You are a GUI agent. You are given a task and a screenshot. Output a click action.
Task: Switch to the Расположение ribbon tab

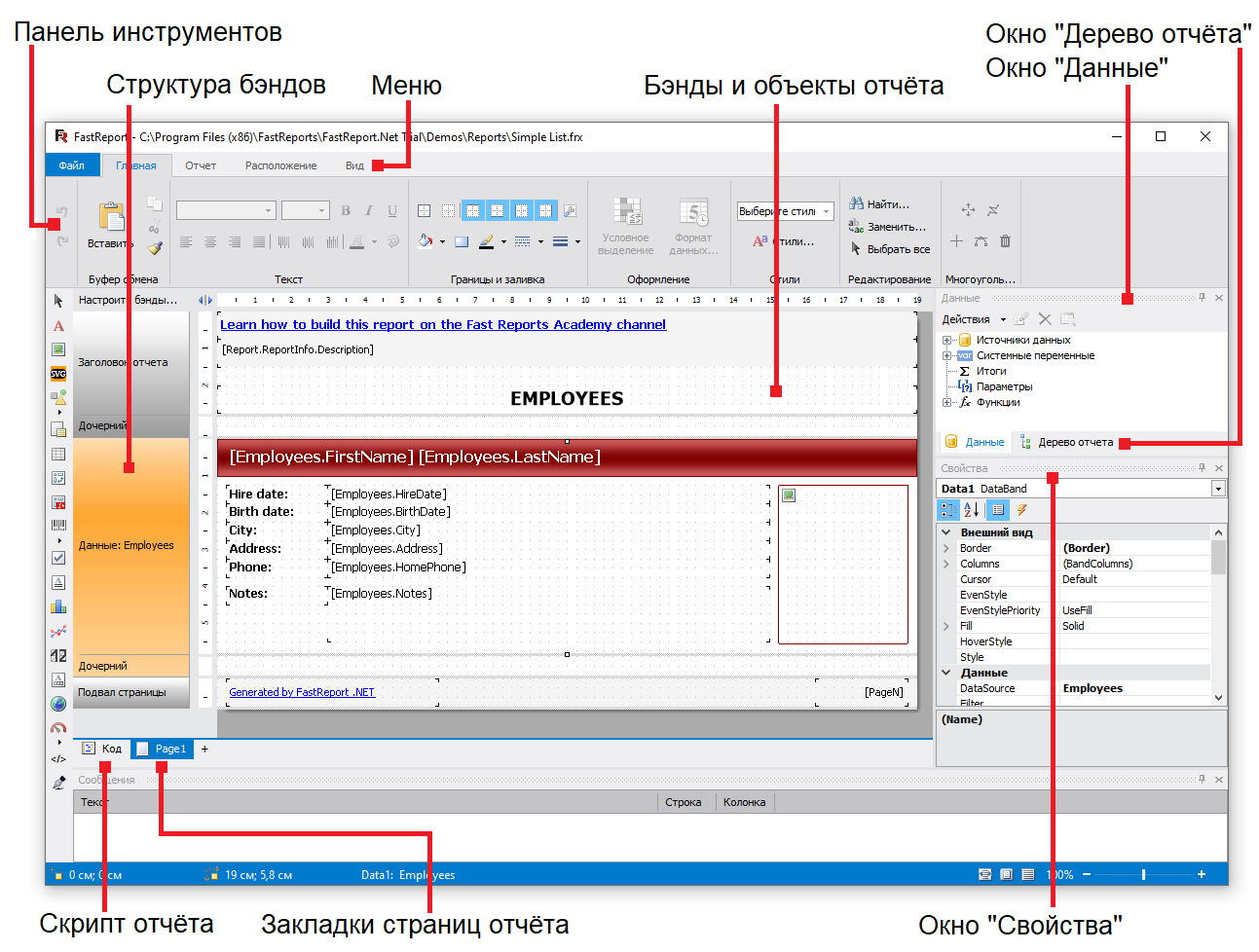(280, 165)
